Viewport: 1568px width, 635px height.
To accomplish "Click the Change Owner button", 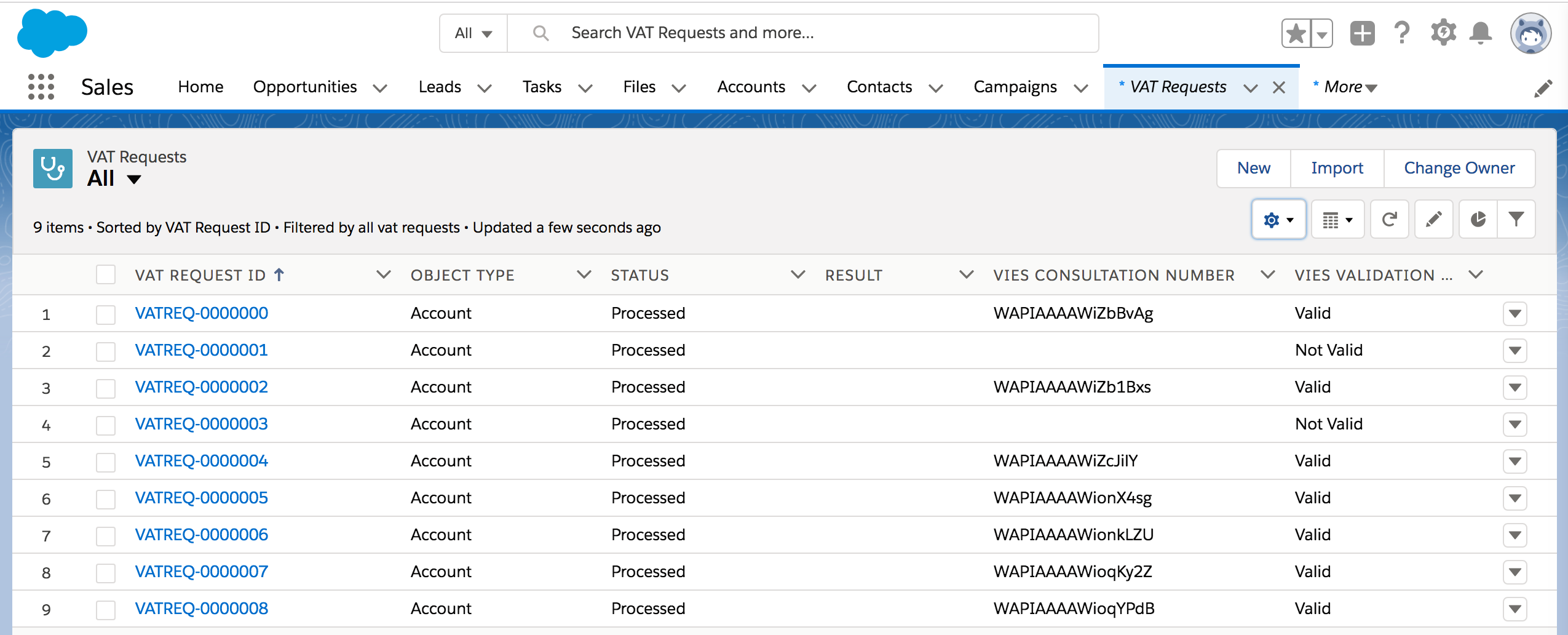I will pyautogui.click(x=1459, y=168).
